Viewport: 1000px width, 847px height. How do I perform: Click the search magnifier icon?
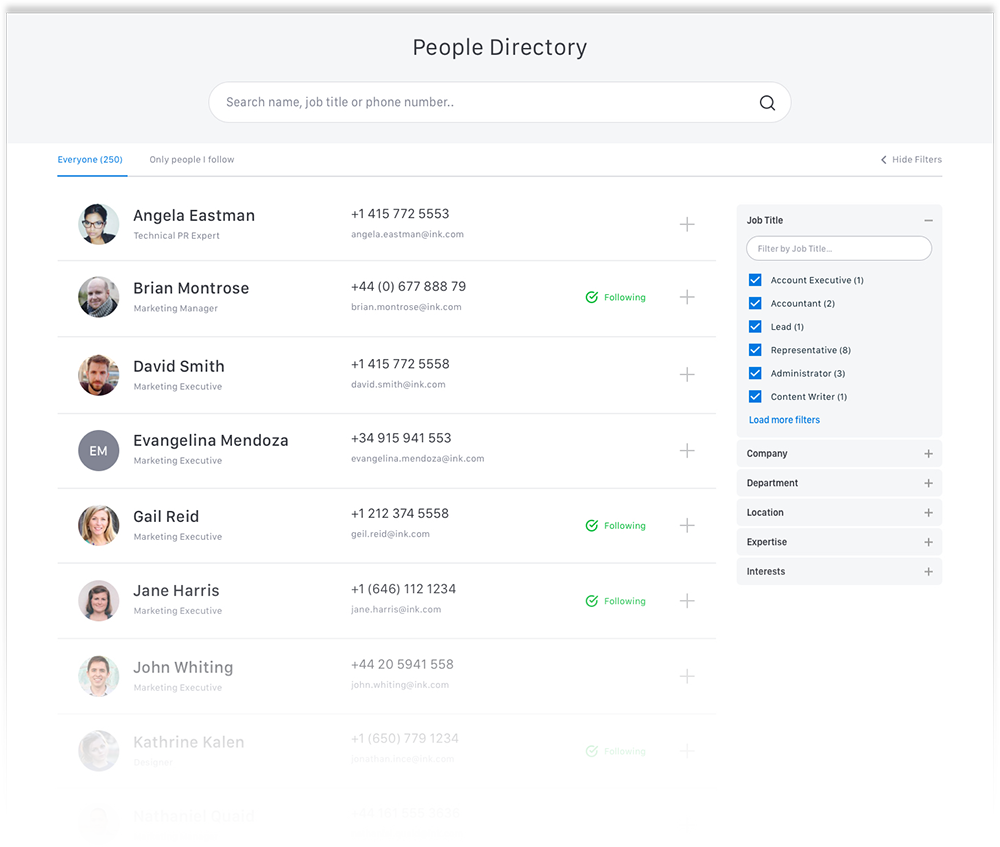click(767, 102)
